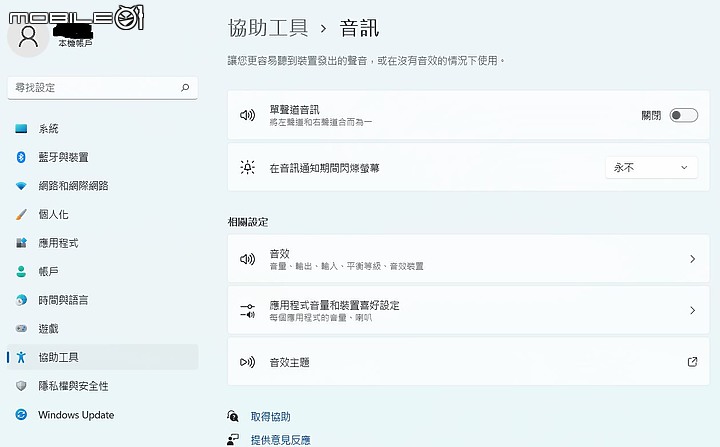Click the shield icon for 隱私權與安全性
Viewport: 720px width, 447px height.
pyautogui.click(x=21, y=386)
